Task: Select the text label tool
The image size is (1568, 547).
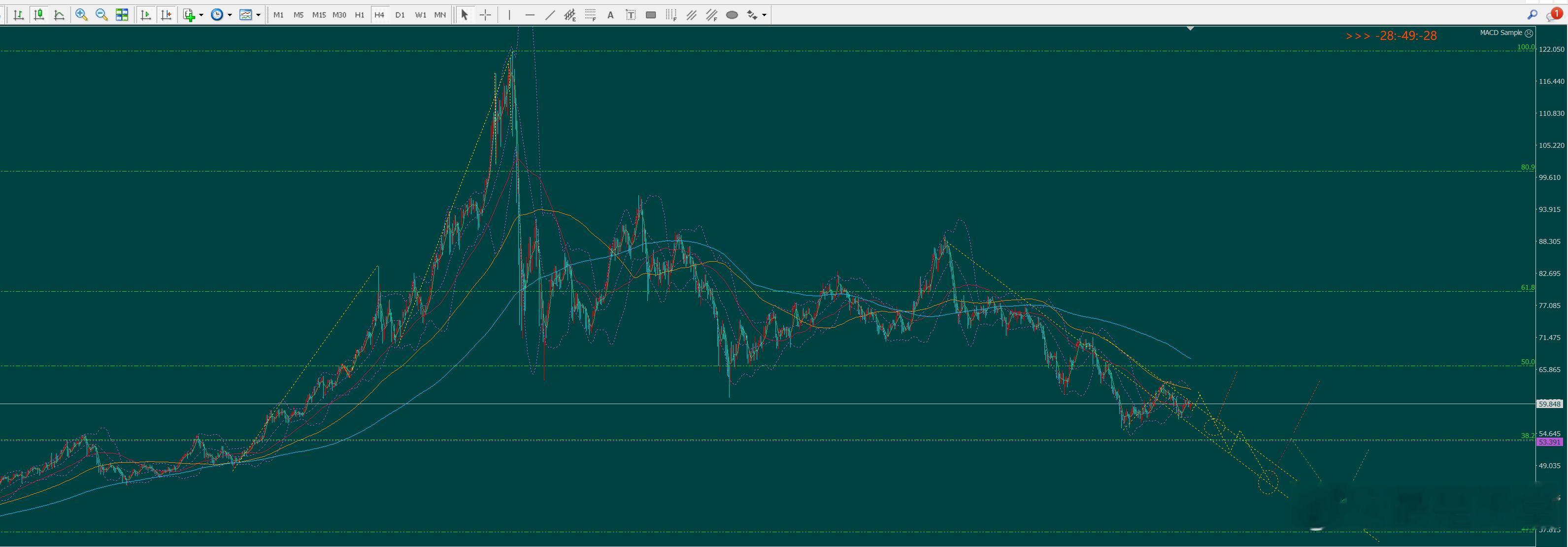Action: click(x=631, y=15)
